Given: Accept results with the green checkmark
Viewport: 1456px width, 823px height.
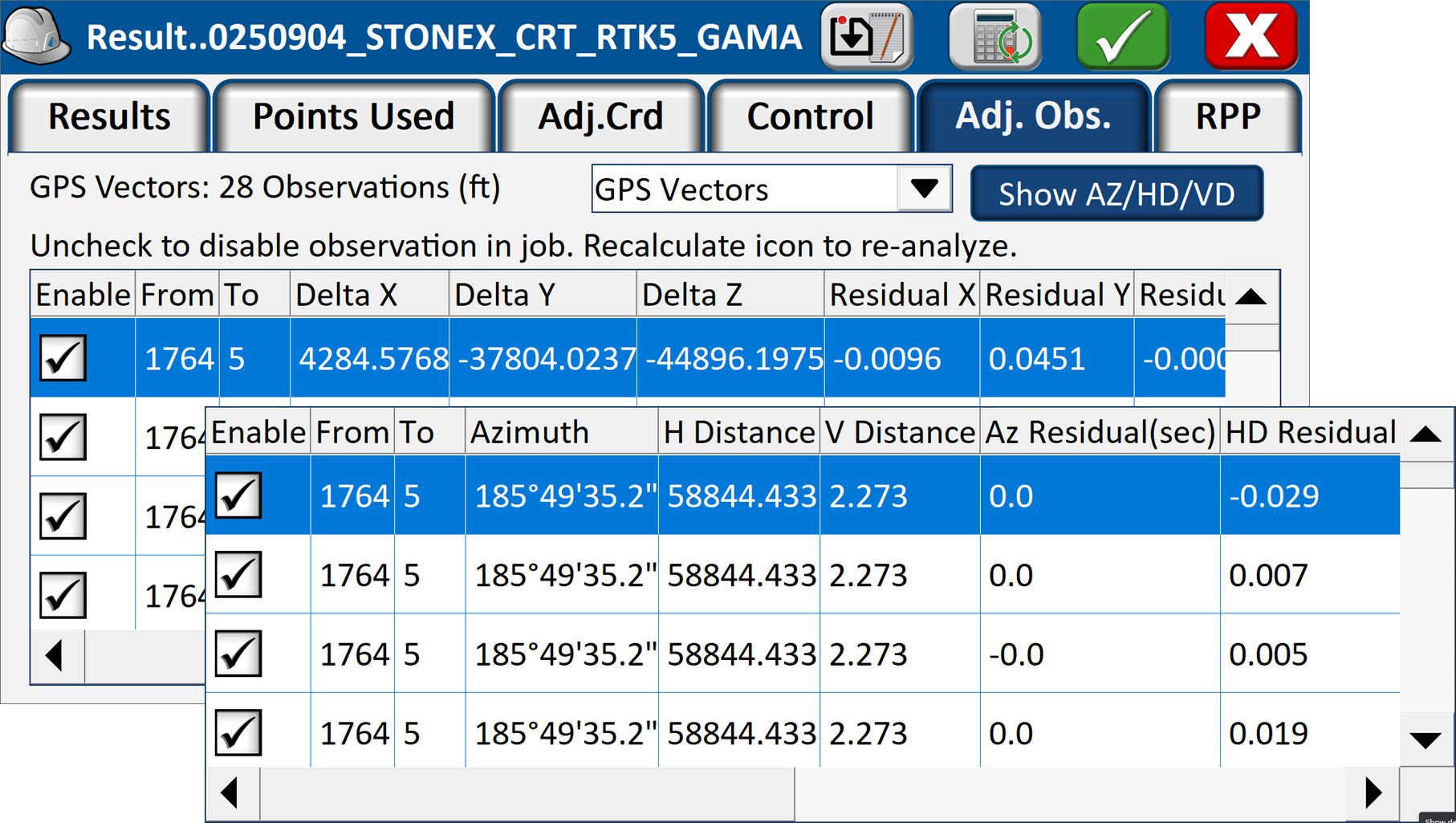Looking at the screenshot, I should tap(1123, 36).
